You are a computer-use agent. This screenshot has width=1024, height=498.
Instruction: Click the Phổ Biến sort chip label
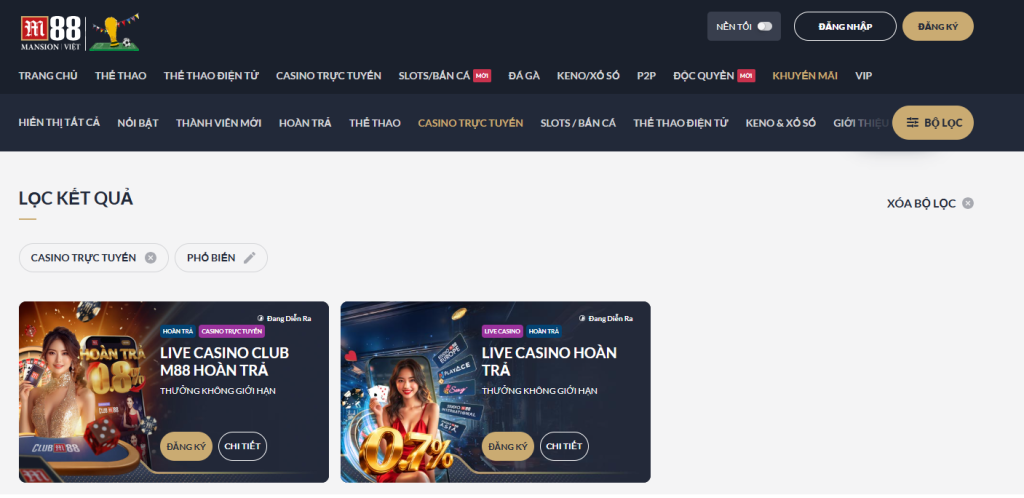[x=211, y=258]
